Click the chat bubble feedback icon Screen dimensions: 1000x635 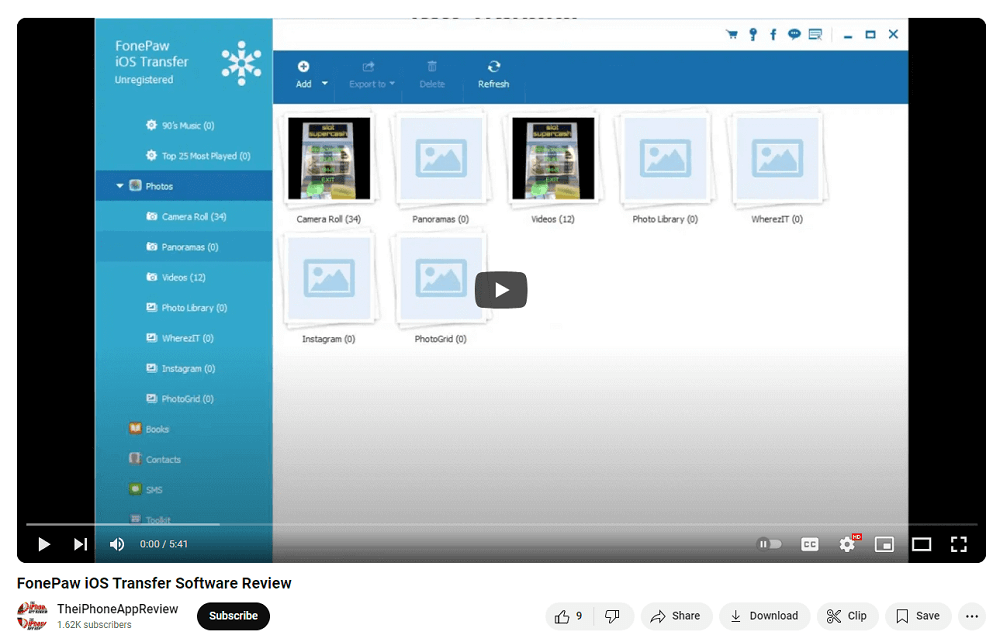pyautogui.click(x=794, y=34)
